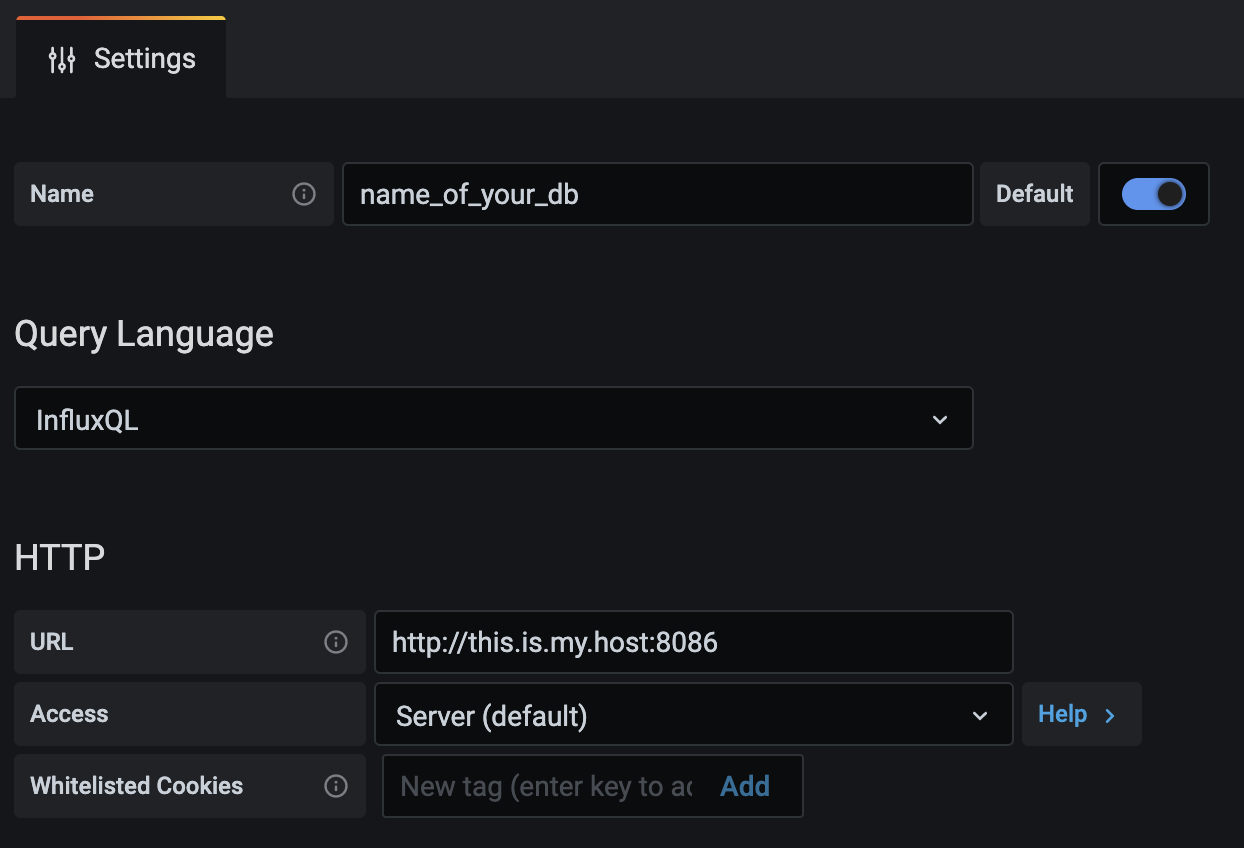Click the URL field label
Screen dimensions: 1244x848
pyautogui.click(x=52, y=642)
